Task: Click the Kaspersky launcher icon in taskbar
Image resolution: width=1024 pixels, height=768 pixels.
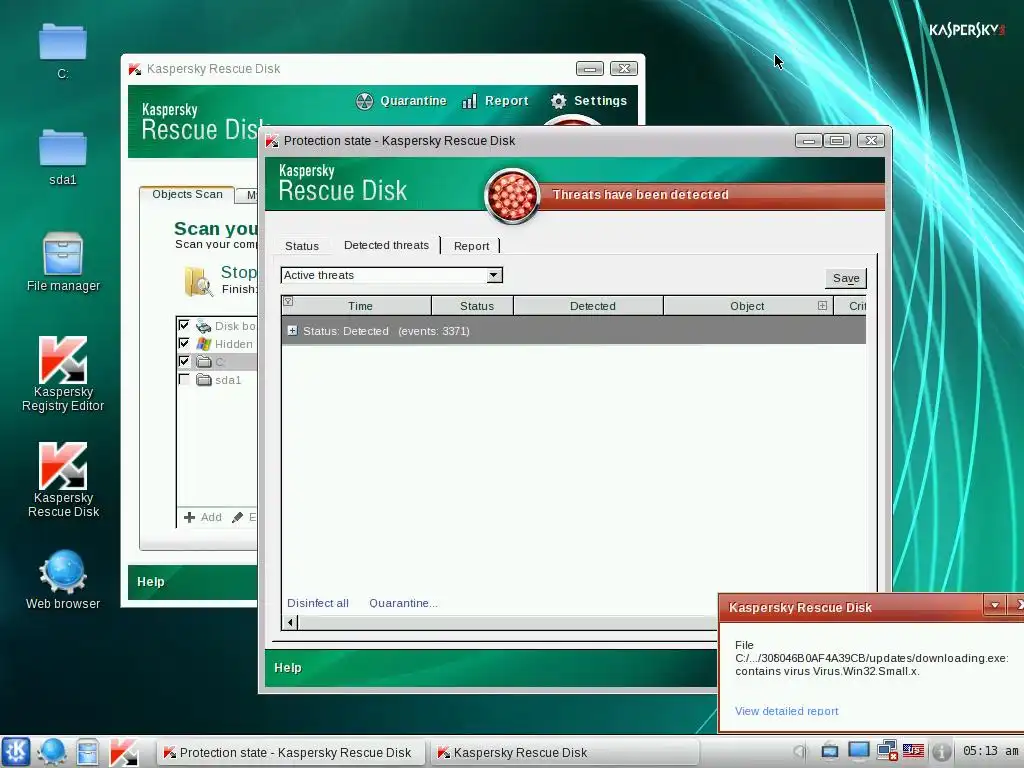Action: (123, 752)
